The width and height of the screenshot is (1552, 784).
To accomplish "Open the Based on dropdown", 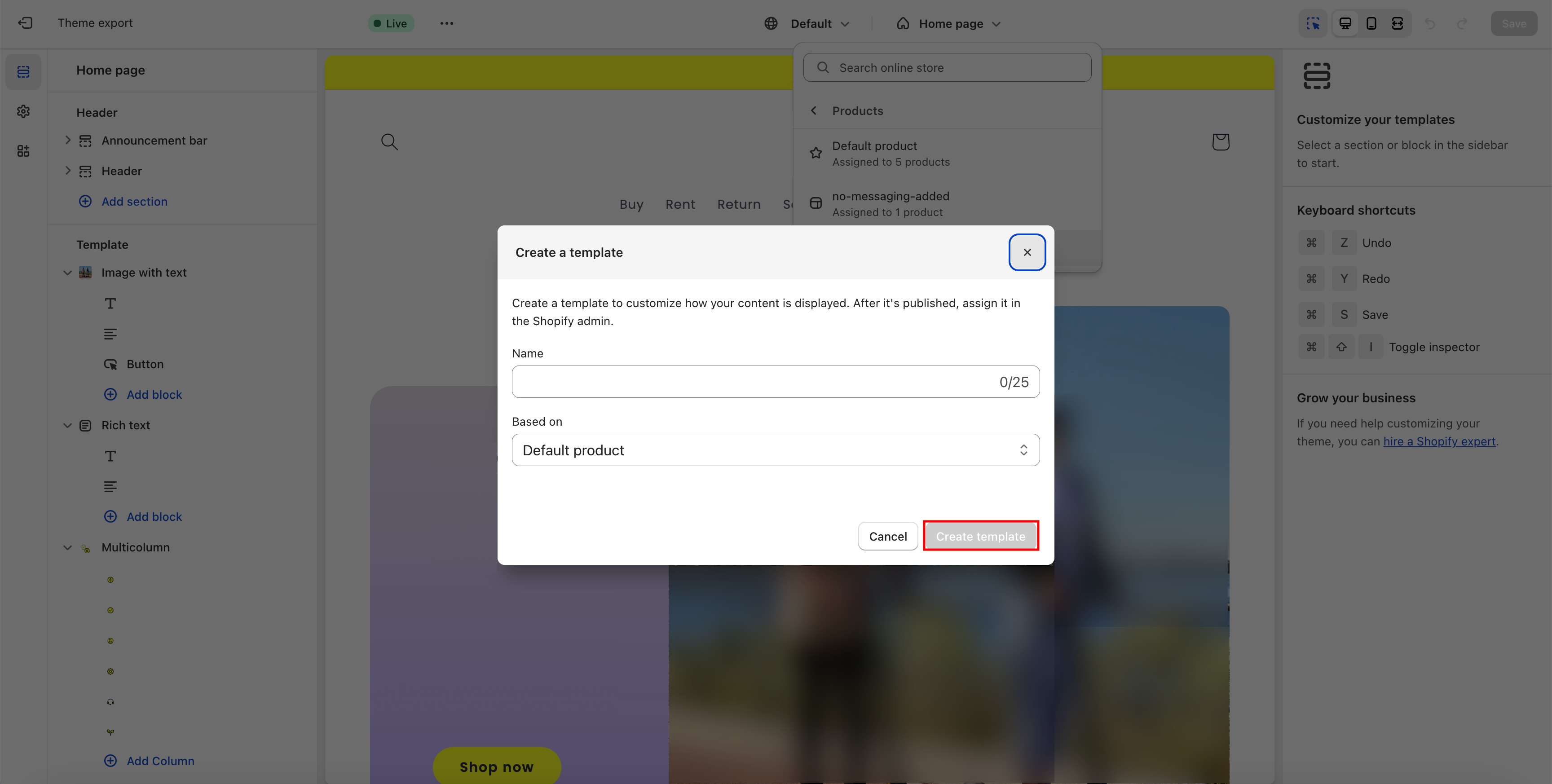I will [x=775, y=450].
